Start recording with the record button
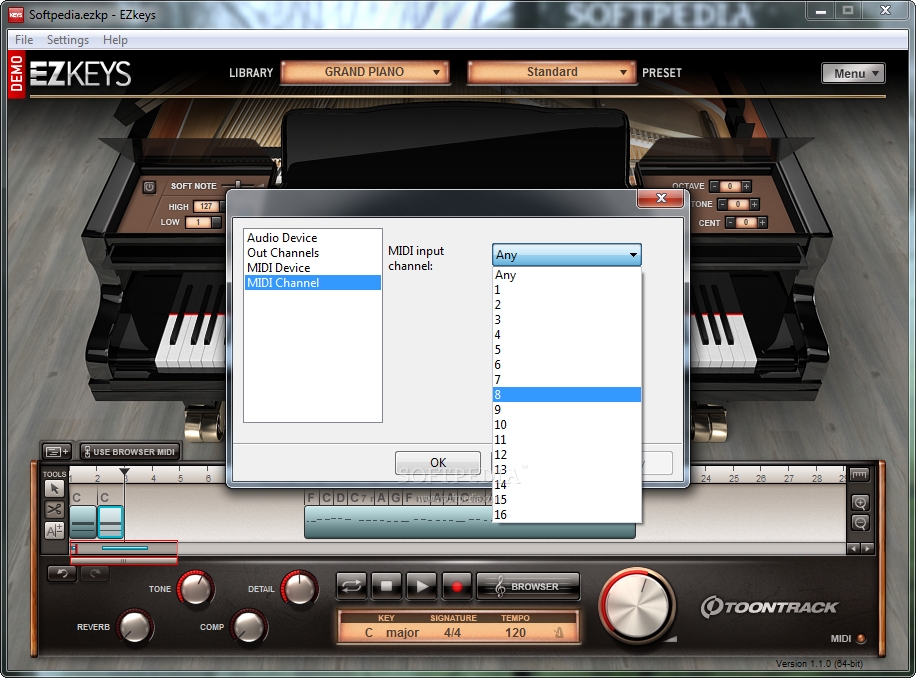This screenshot has height=678, width=916. [x=457, y=586]
